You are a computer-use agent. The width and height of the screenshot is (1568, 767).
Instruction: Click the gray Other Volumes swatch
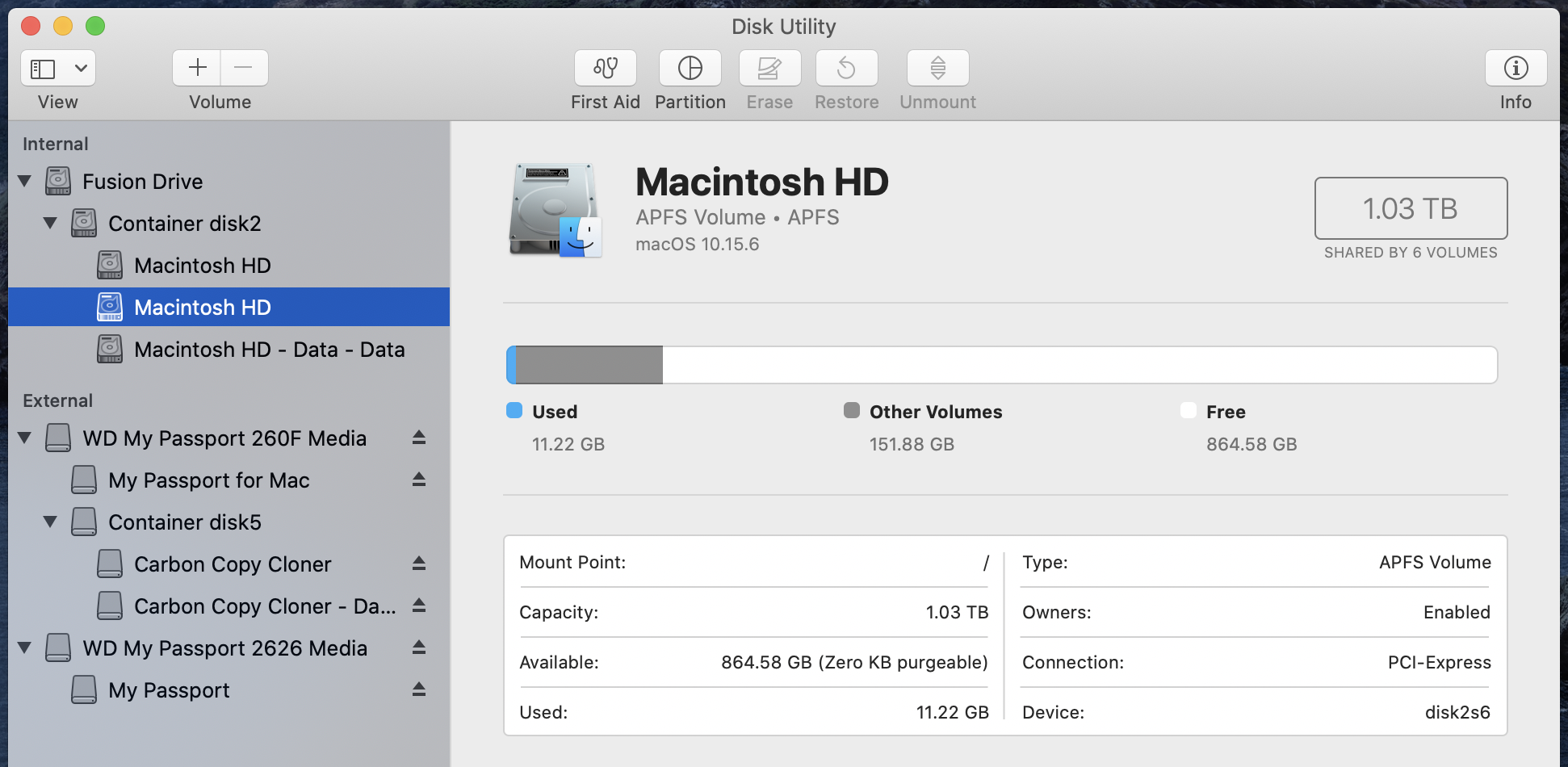click(x=852, y=410)
